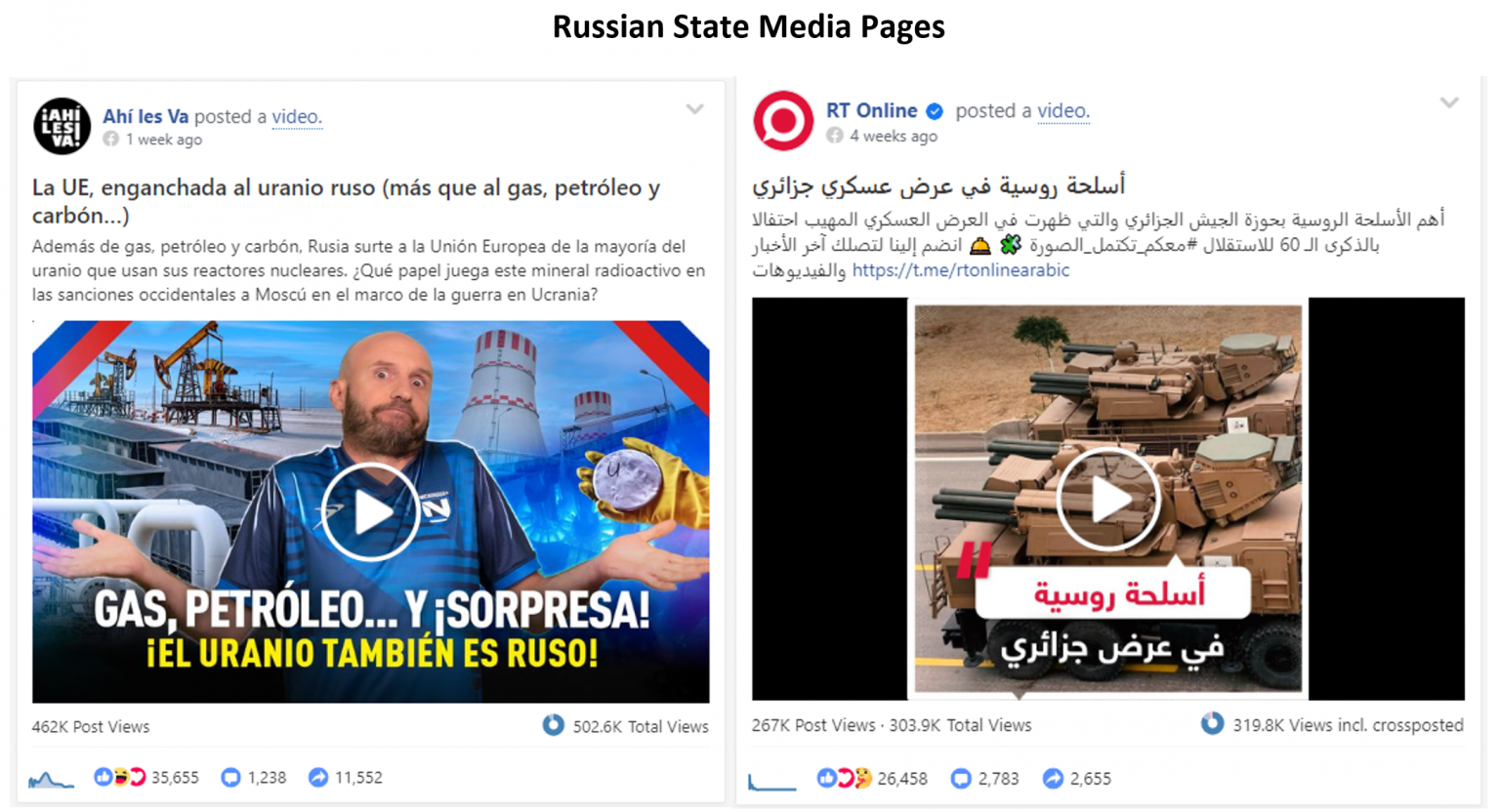Click the comment icon showing 2,783
The image size is (1500, 812).
coord(961,779)
